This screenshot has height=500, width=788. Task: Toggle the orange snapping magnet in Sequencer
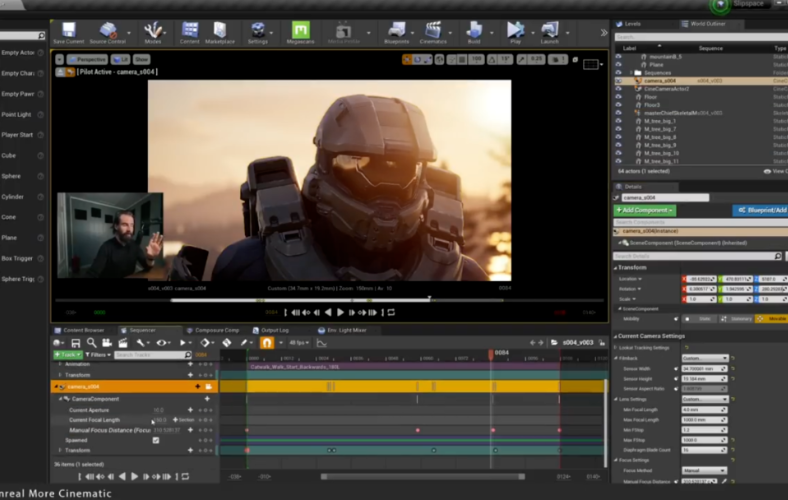point(267,343)
